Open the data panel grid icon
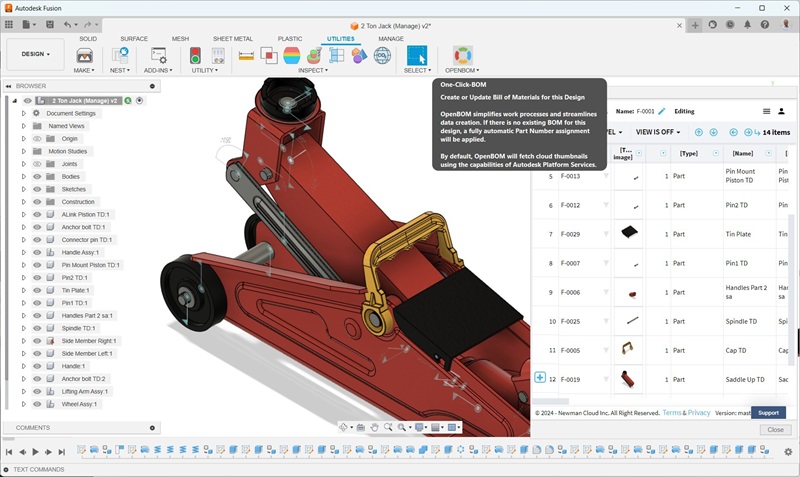The width and height of the screenshot is (800, 477). click(9, 24)
